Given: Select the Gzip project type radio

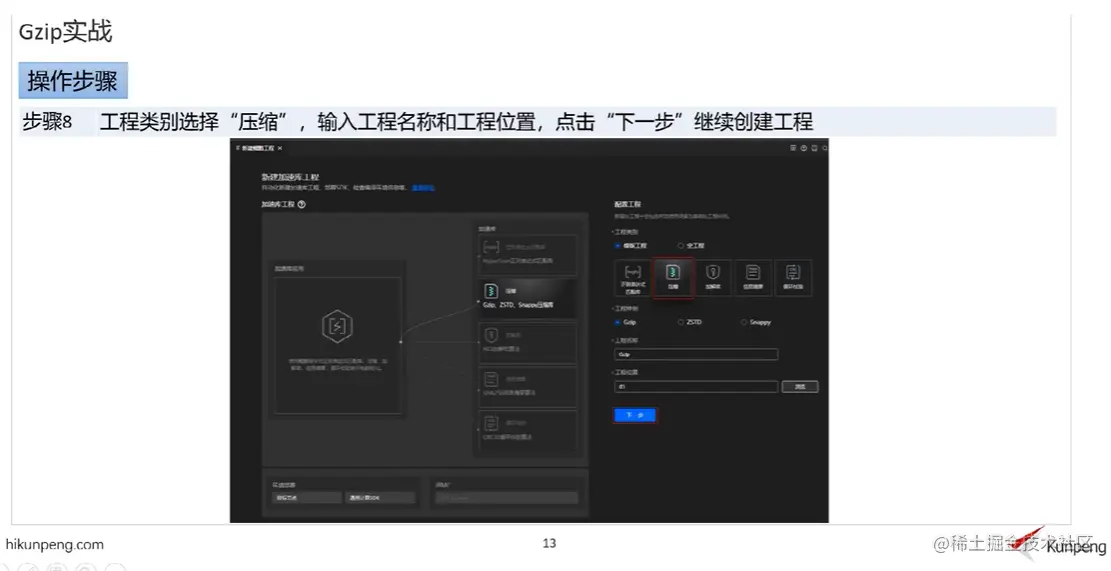Looking at the screenshot, I should tap(618, 322).
